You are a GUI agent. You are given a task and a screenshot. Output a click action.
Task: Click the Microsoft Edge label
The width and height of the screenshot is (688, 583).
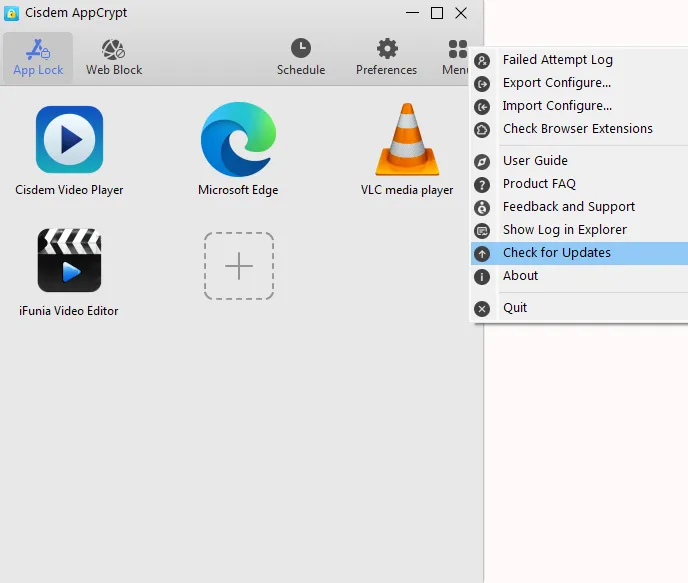238,190
